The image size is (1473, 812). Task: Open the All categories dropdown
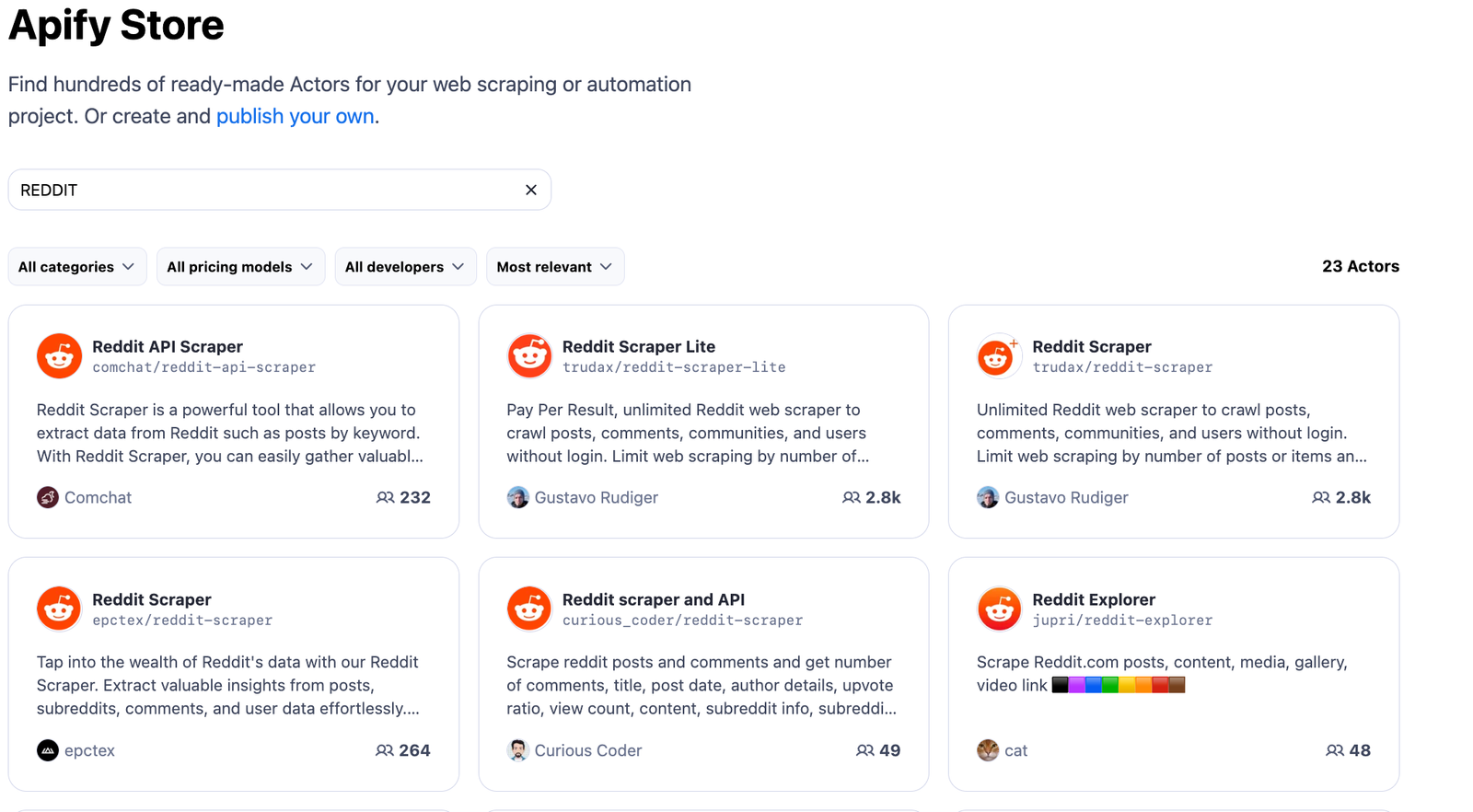77,267
